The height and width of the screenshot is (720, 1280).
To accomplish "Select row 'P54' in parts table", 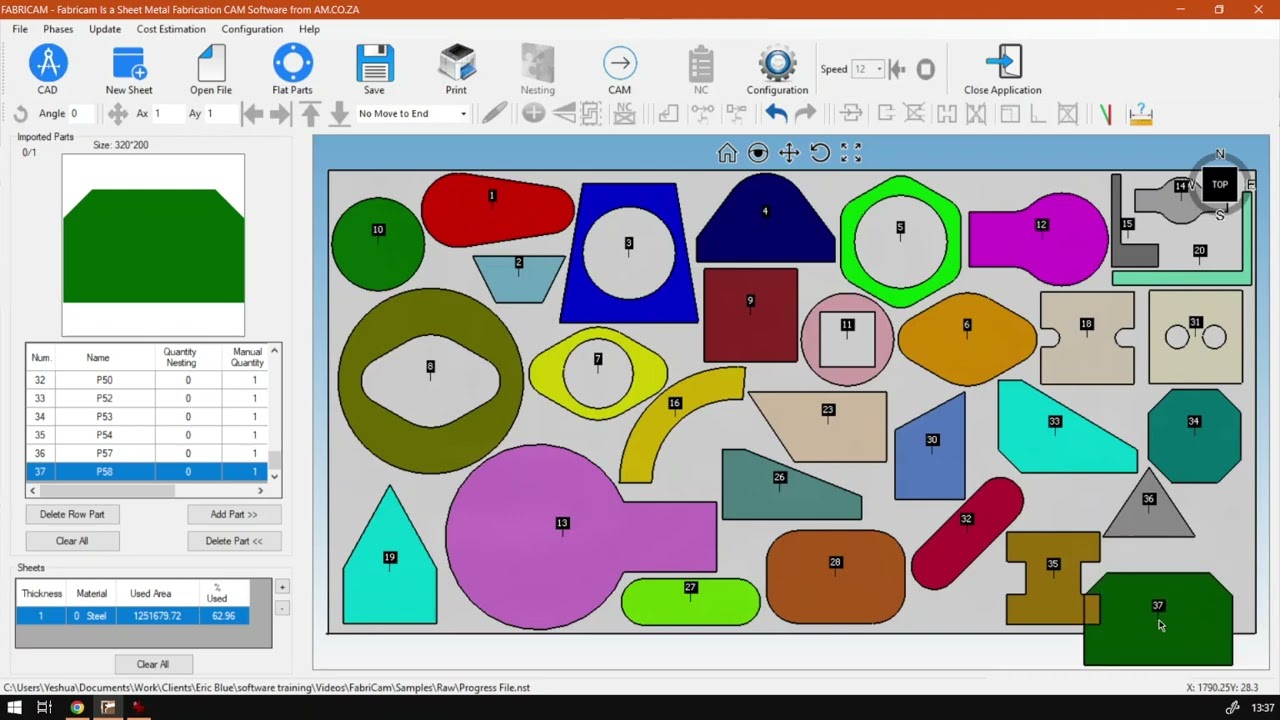I will [148, 435].
